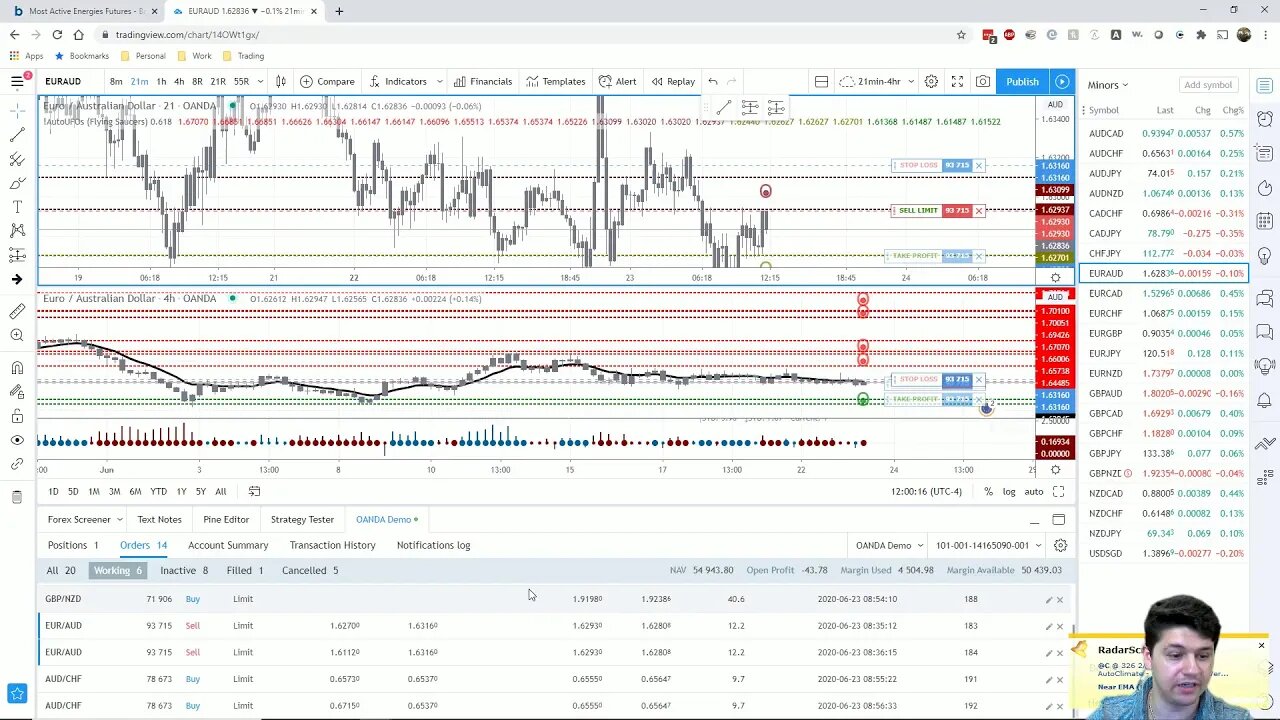
Task: Switch to the Account Summary tab
Action: pyautogui.click(x=228, y=545)
